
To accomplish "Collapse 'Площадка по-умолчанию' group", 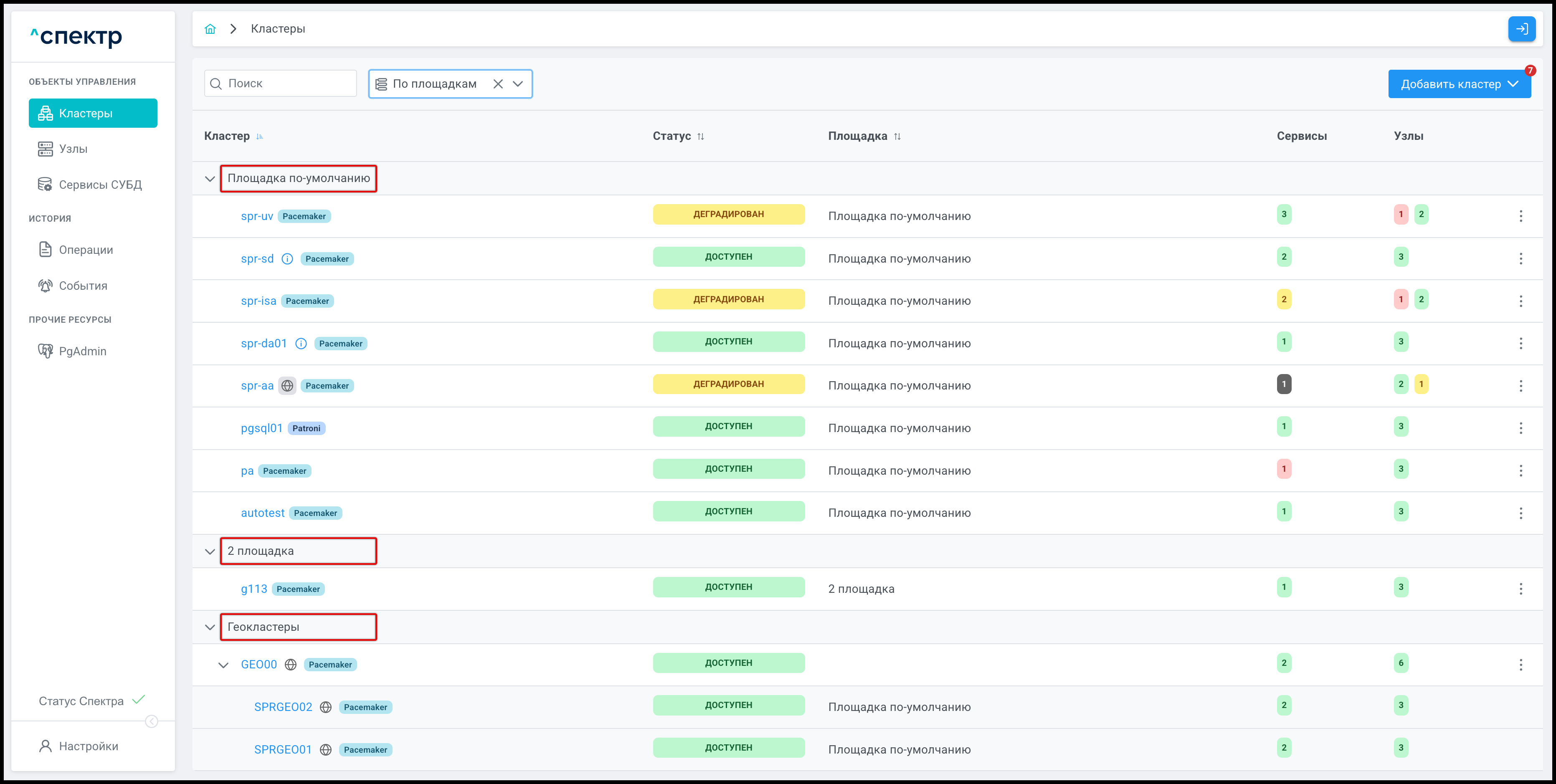I will click(210, 179).
